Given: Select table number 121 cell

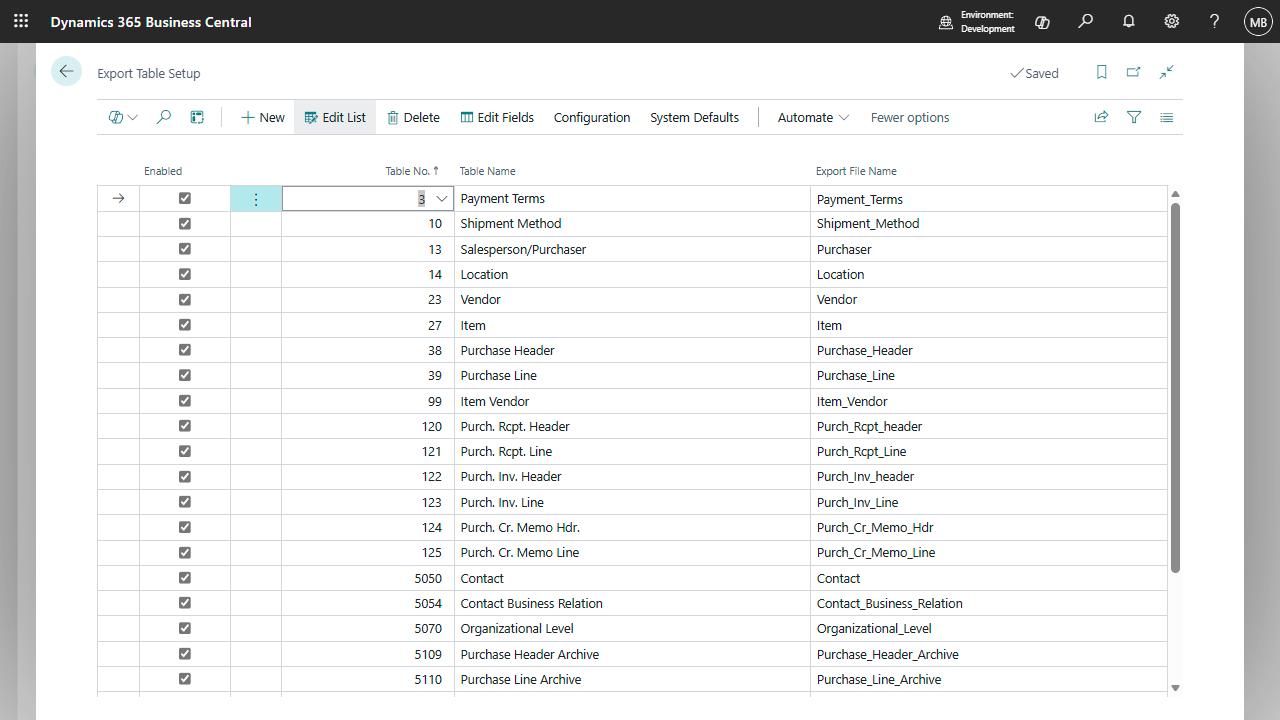Looking at the screenshot, I should [x=368, y=451].
